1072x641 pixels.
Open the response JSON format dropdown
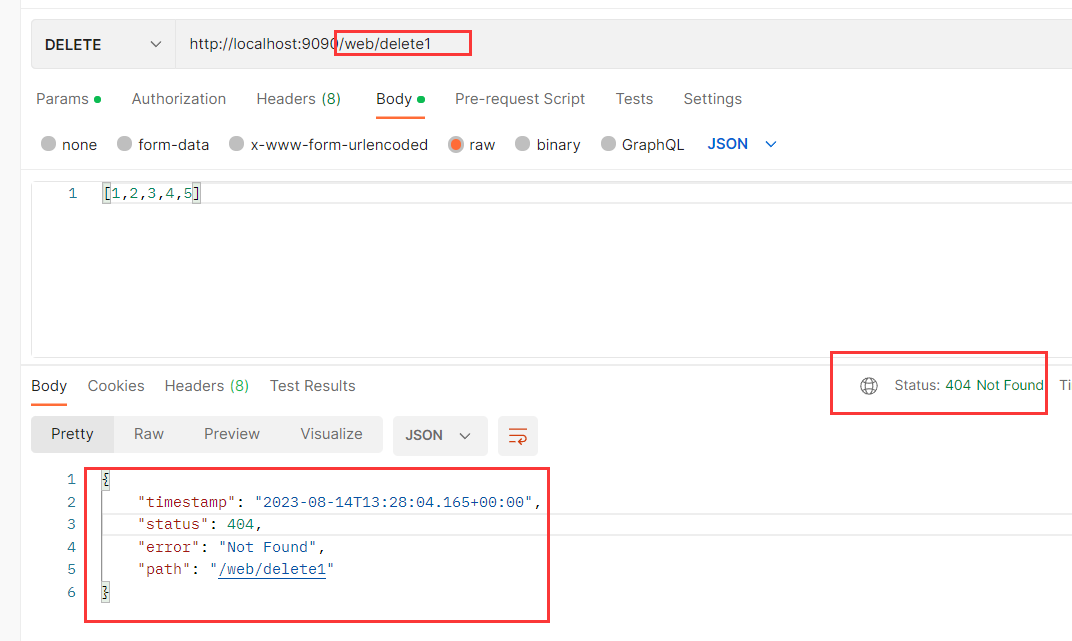440,436
